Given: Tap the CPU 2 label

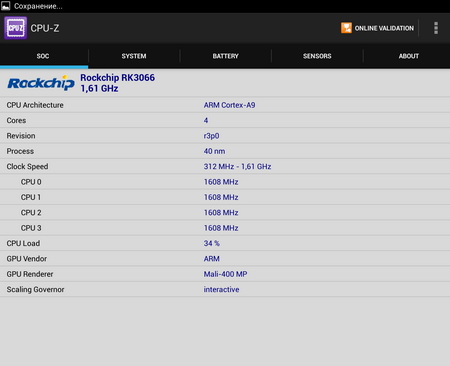Looking at the screenshot, I should 31,213.
